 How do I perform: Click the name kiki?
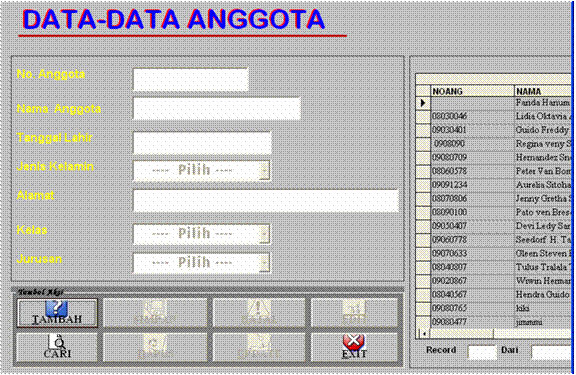click(522, 308)
